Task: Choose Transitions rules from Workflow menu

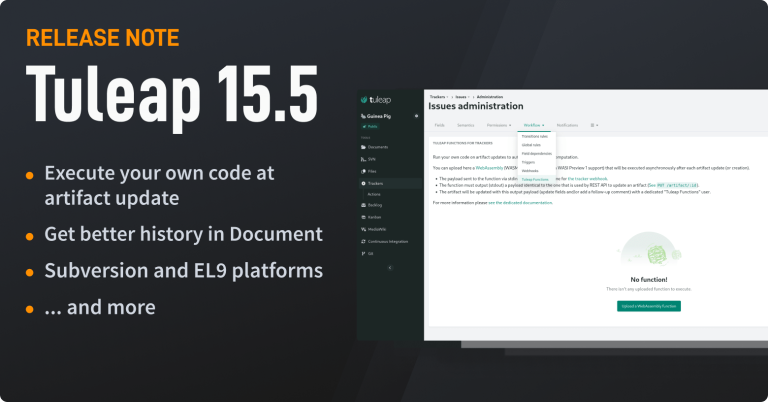Action: pos(535,136)
